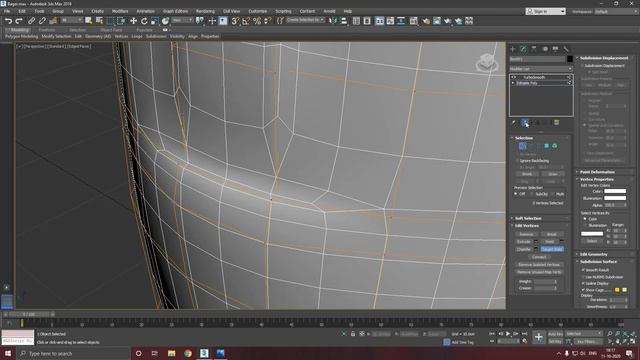Viewport: 640px width, 360px height.
Task: Activate the Select and Scale tool
Action: point(155,21)
